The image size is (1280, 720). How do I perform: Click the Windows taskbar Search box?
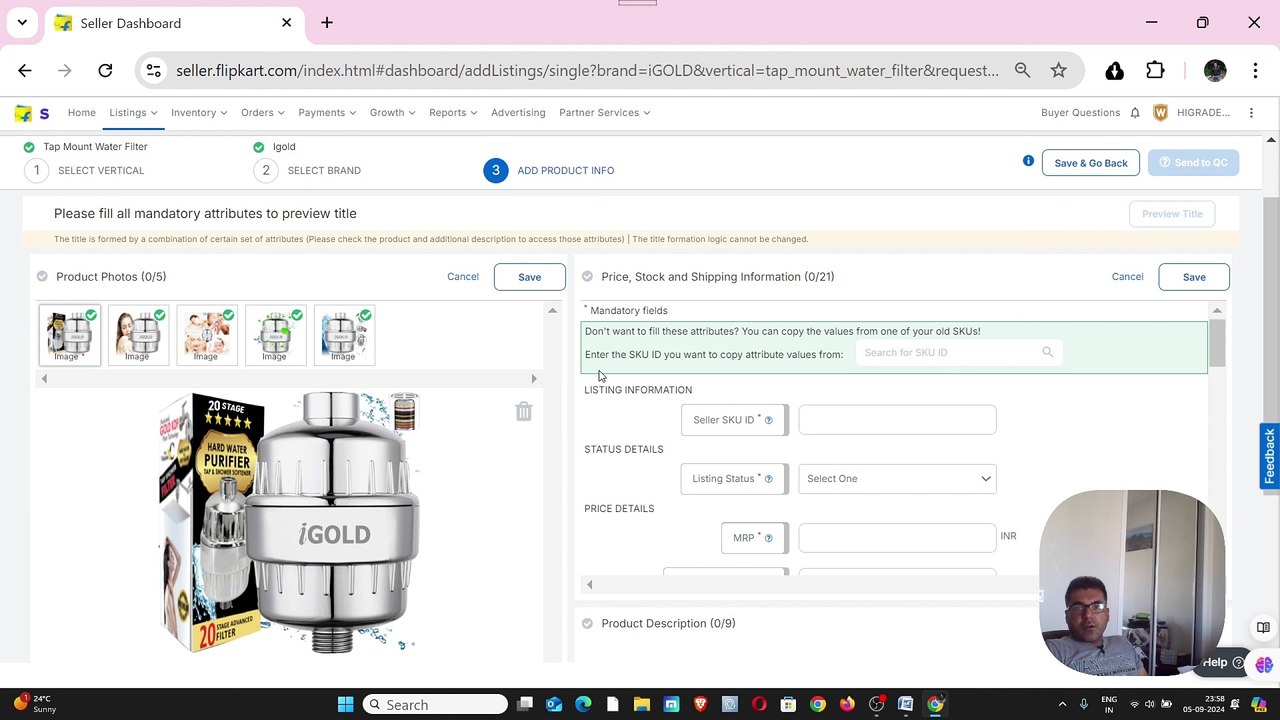pyautogui.click(x=434, y=704)
